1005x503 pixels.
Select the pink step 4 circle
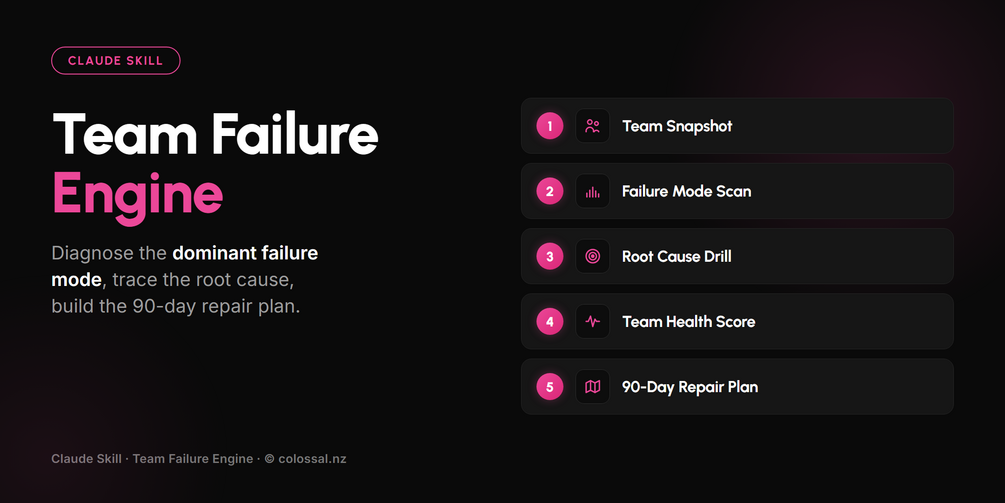pos(550,322)
